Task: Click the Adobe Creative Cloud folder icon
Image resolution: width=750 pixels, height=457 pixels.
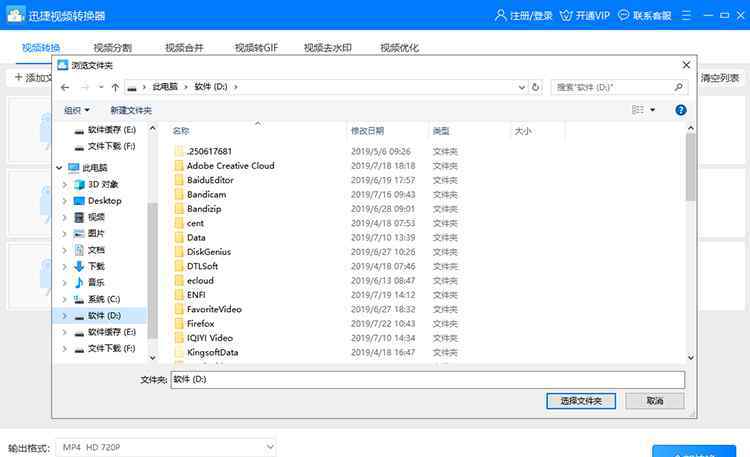Action: 179,166
